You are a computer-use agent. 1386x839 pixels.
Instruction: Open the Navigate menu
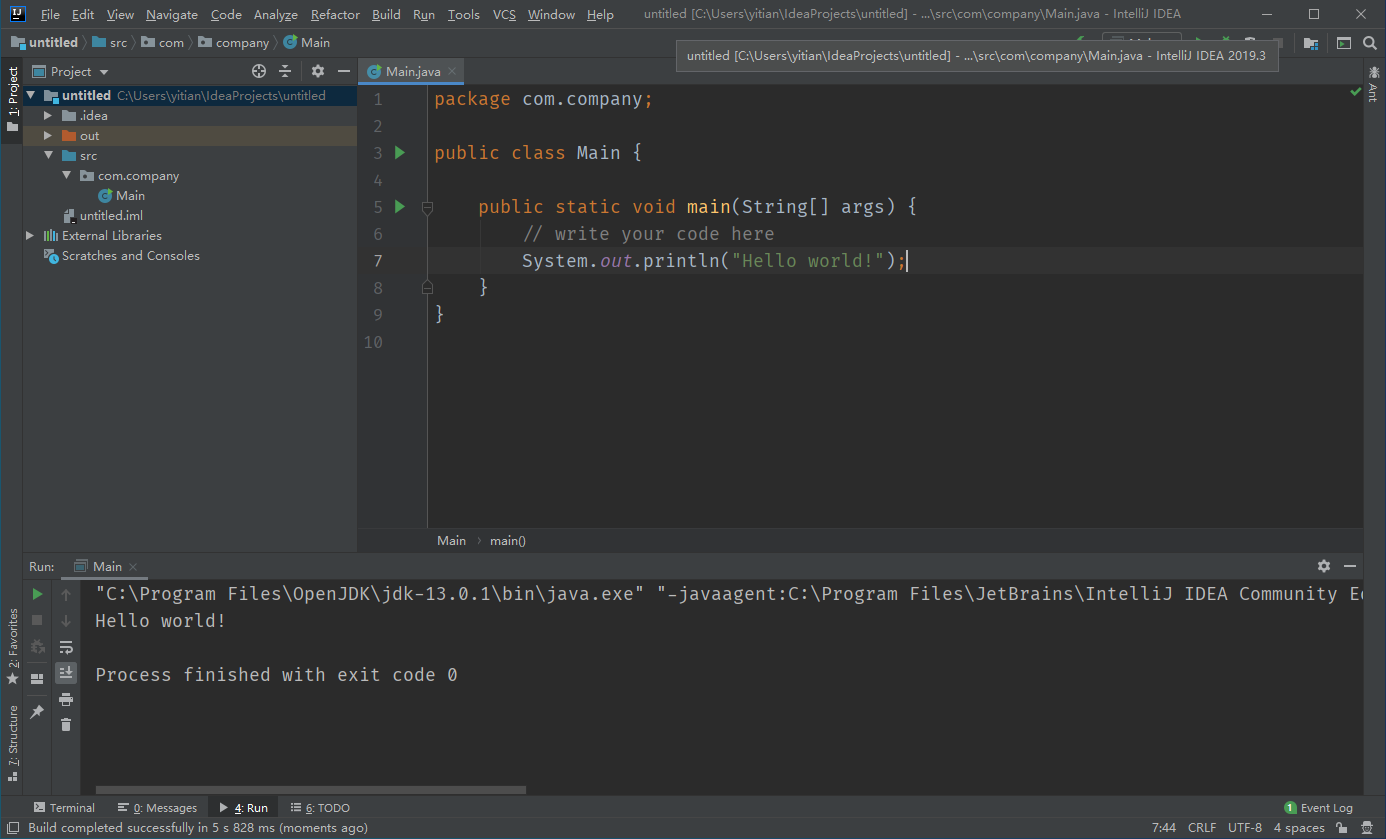(x=172, y=15)
